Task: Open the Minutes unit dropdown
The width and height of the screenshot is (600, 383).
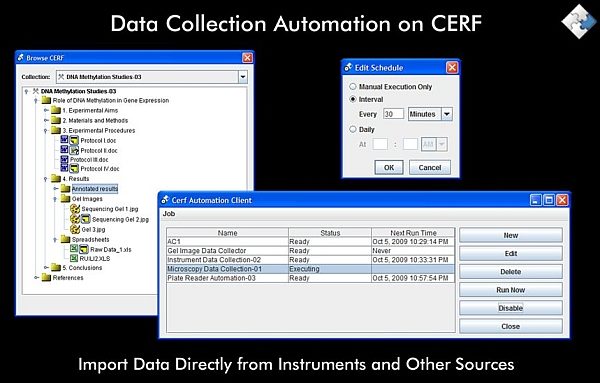Action: tap(447, 114)
